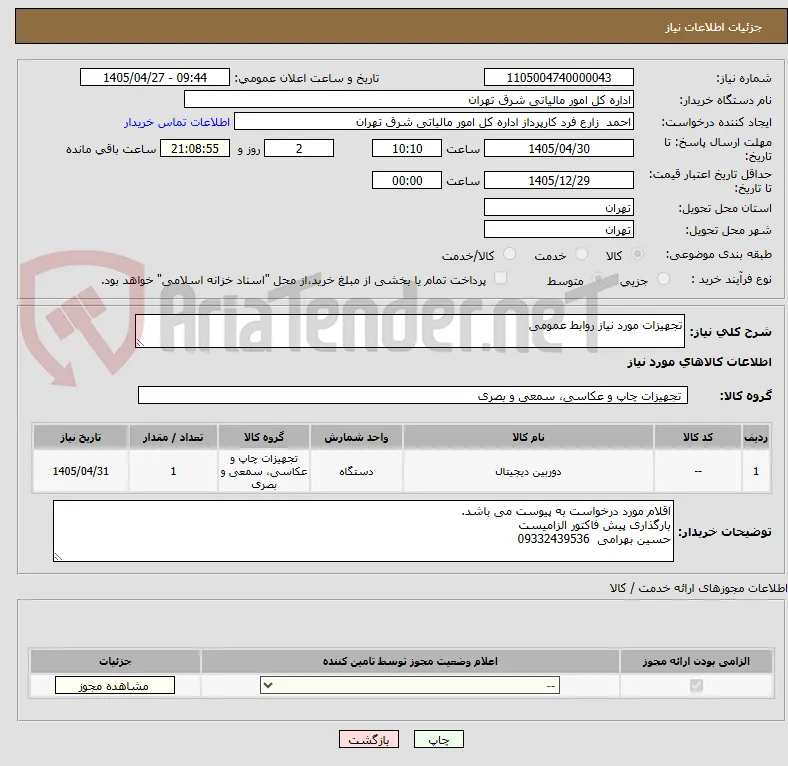This screenshot has height=766, width=788.
Task: Click the چاپ print button
Action: click(x=439, y=740)
